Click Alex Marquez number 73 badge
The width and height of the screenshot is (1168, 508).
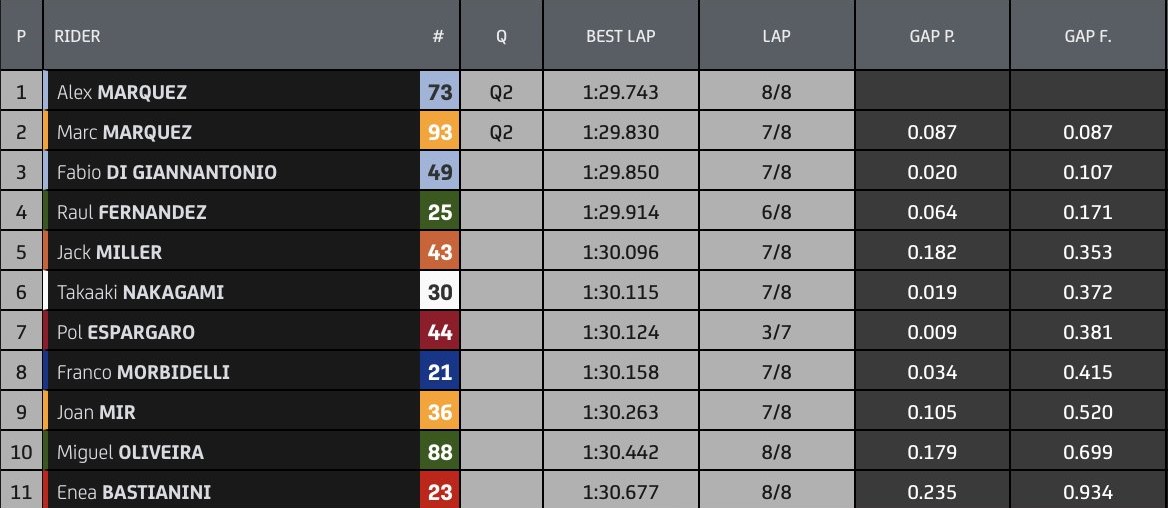point(439,92)
